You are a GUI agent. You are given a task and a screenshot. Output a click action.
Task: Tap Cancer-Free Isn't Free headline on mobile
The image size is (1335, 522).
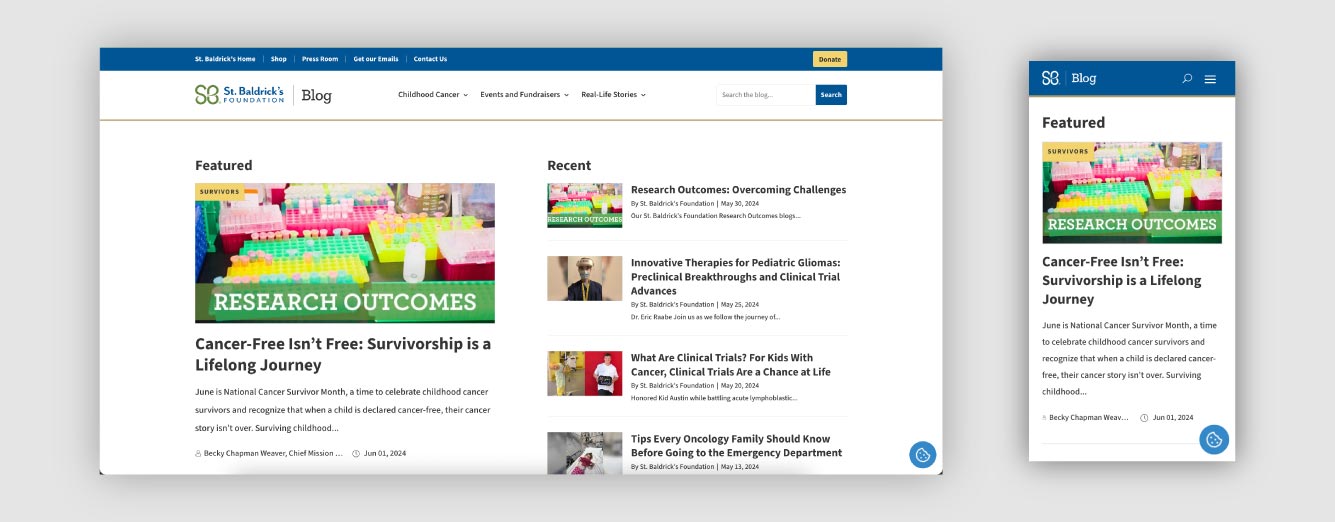1121,280
